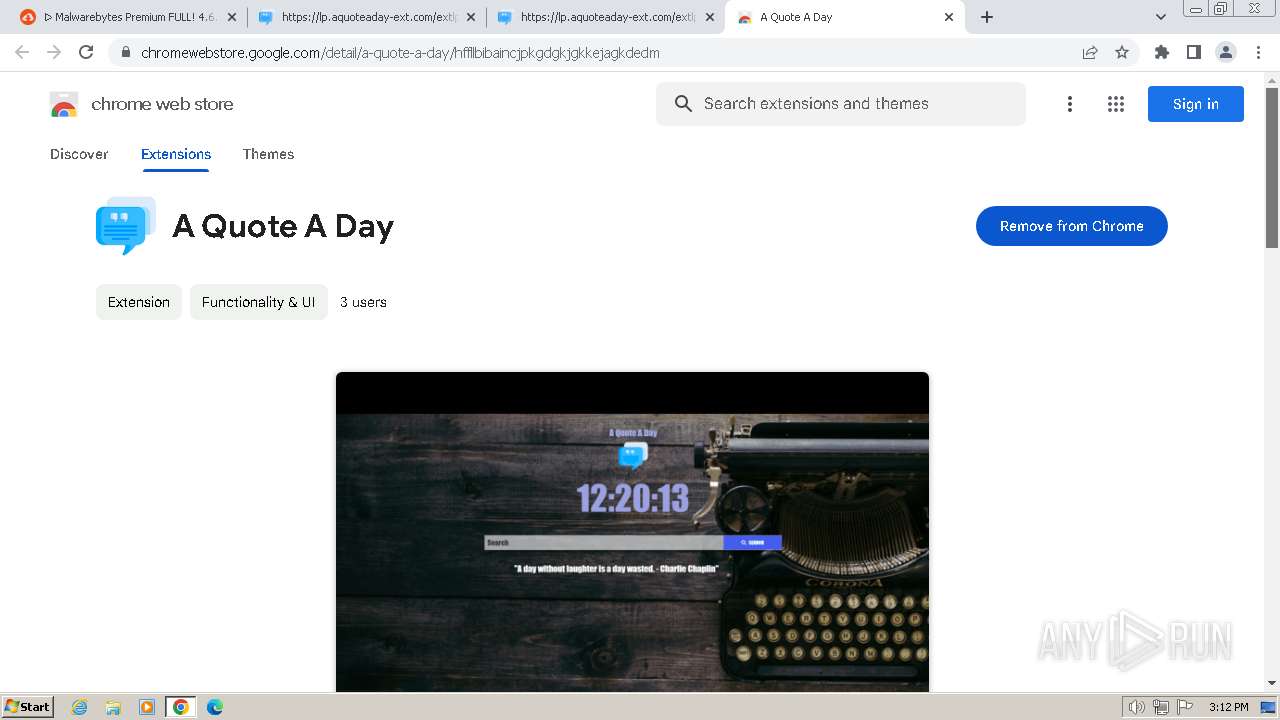Image resolution: width=1280 pixels, height=720 pixels.
Task: Open File Explorer from the taskbar
Action: click(113, 707)
